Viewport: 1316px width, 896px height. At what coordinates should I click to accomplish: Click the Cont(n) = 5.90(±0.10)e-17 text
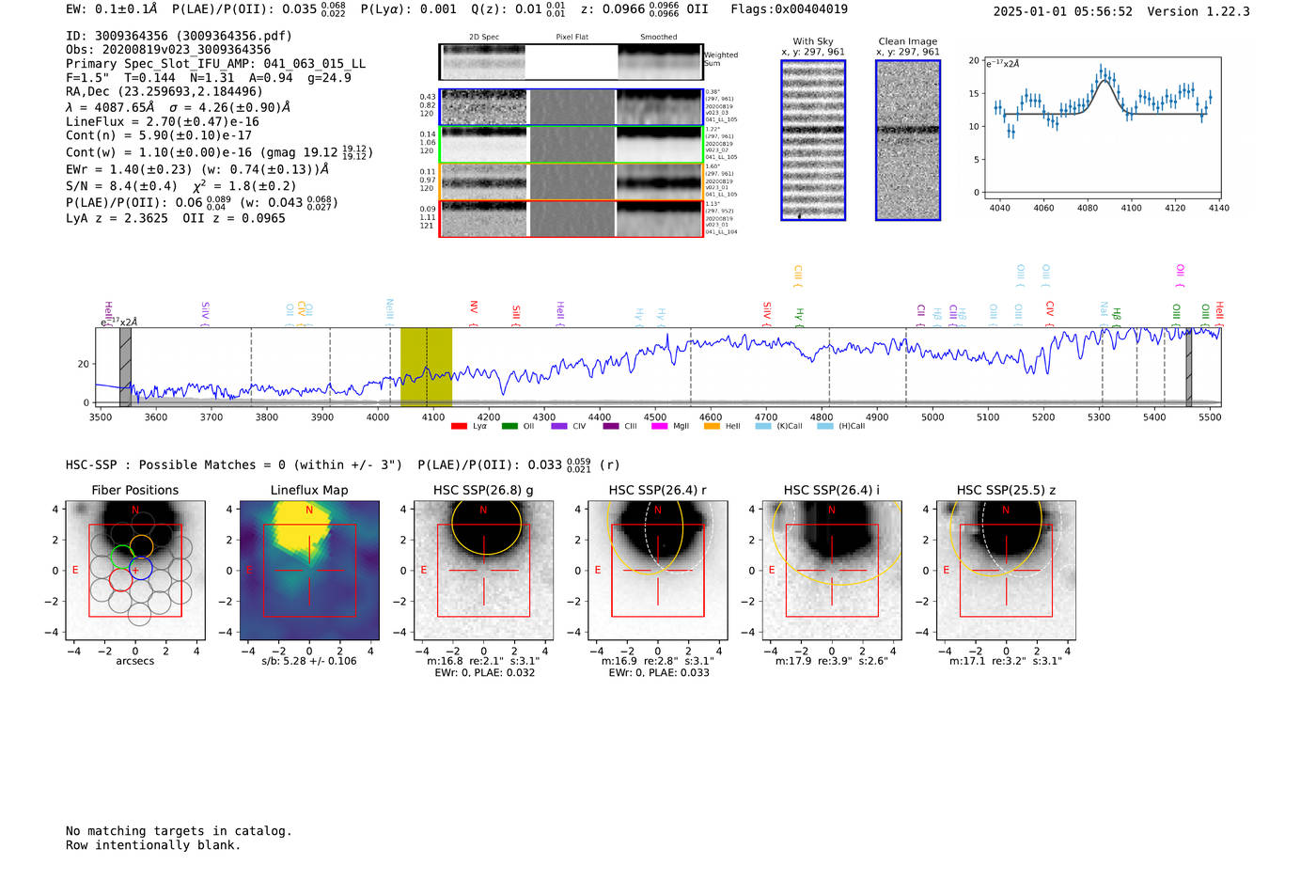[159, 135]
